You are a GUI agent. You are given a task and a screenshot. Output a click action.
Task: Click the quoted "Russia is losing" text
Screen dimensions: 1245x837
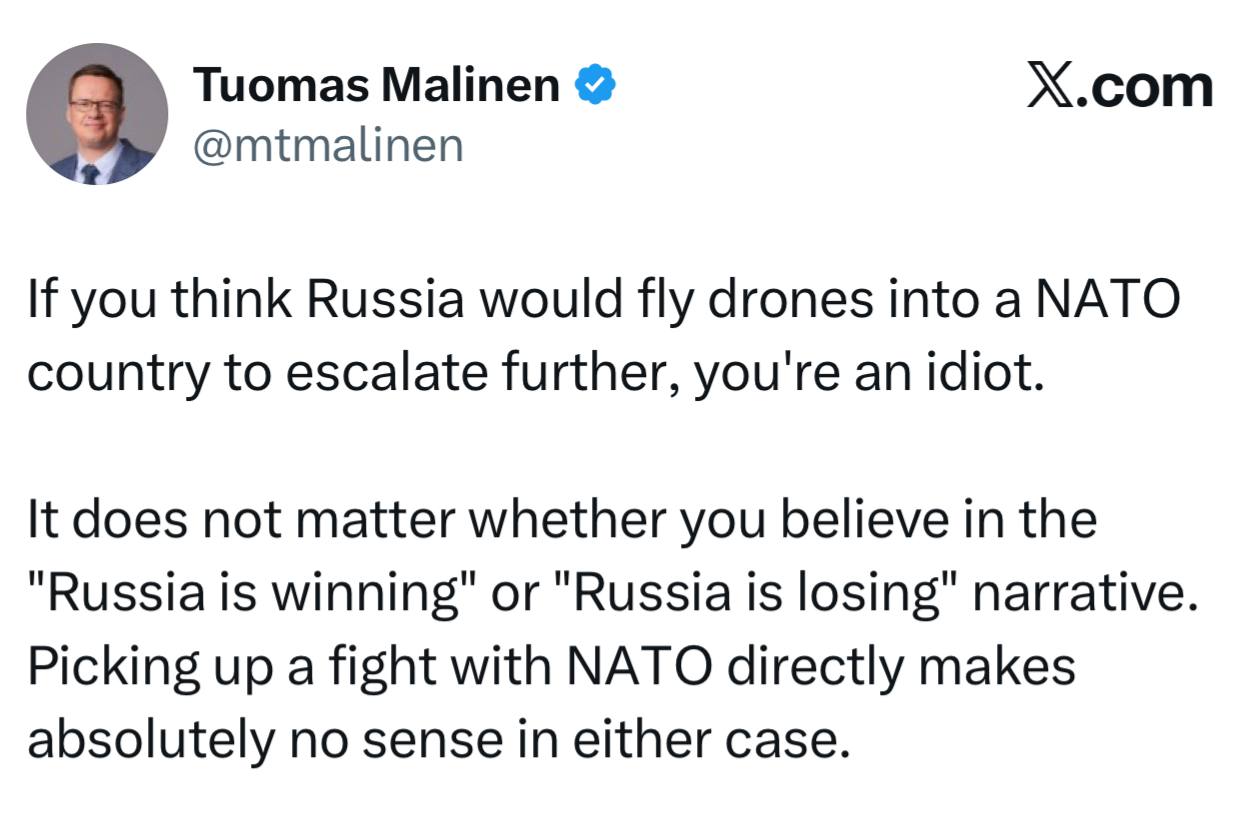tap(751, 595)
